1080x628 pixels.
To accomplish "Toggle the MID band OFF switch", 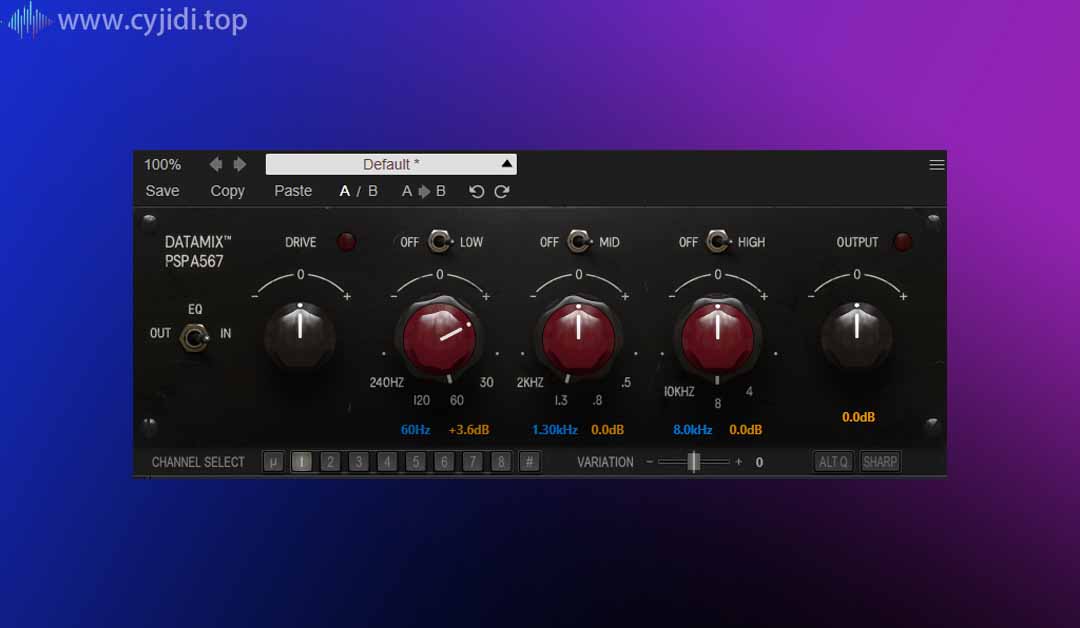I will (579, 242).
